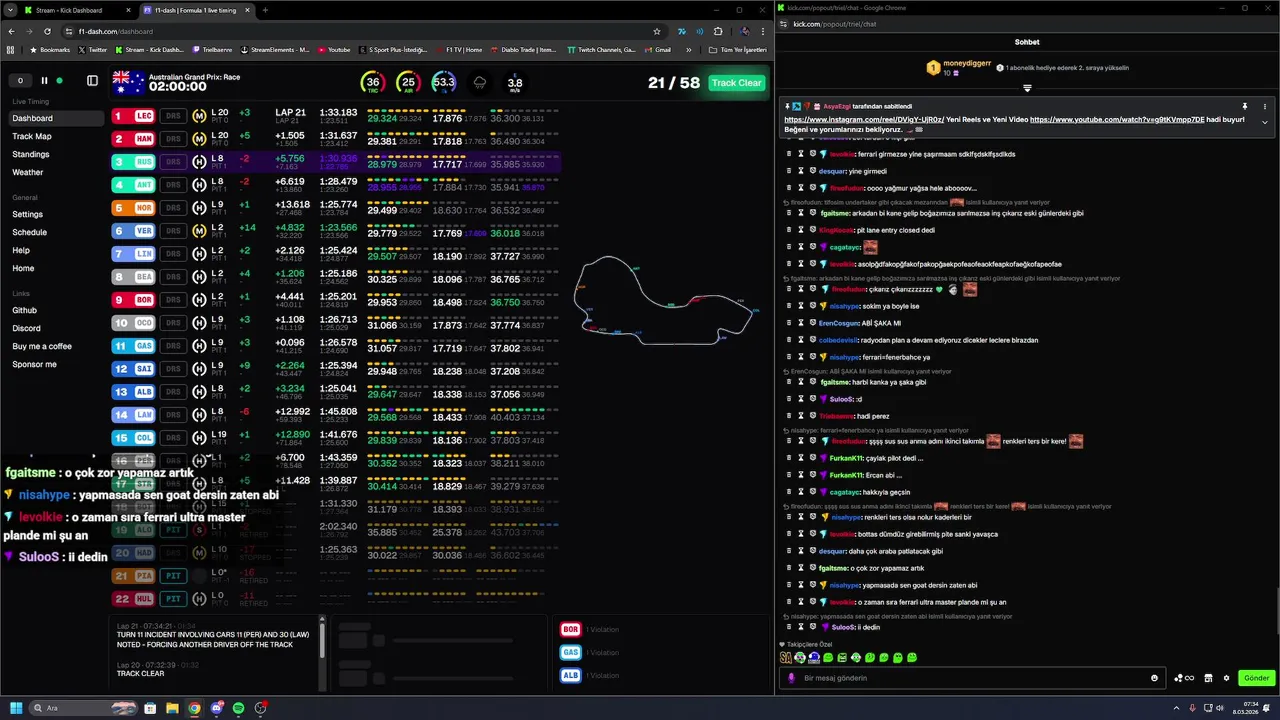Open chat settings gear icon

tap(1227, 678)
